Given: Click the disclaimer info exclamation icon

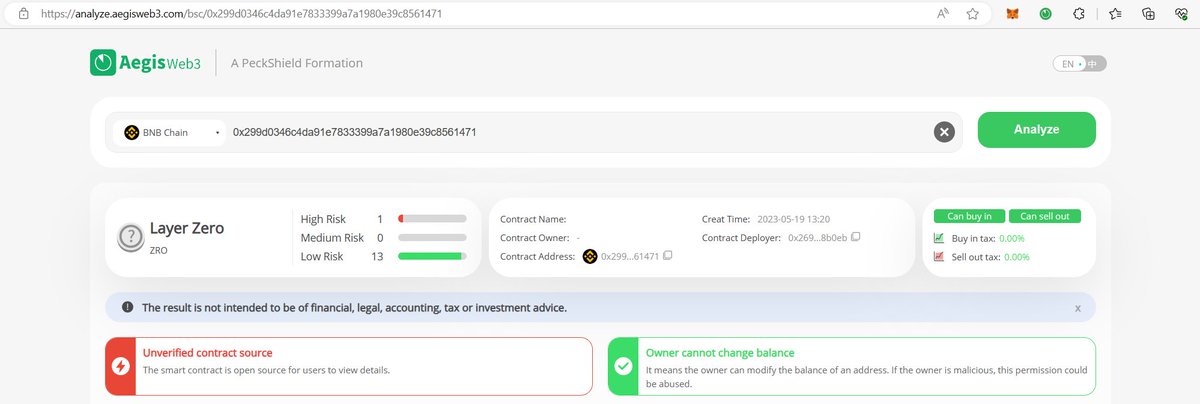Looking at the screenshot, I should 126,308.
